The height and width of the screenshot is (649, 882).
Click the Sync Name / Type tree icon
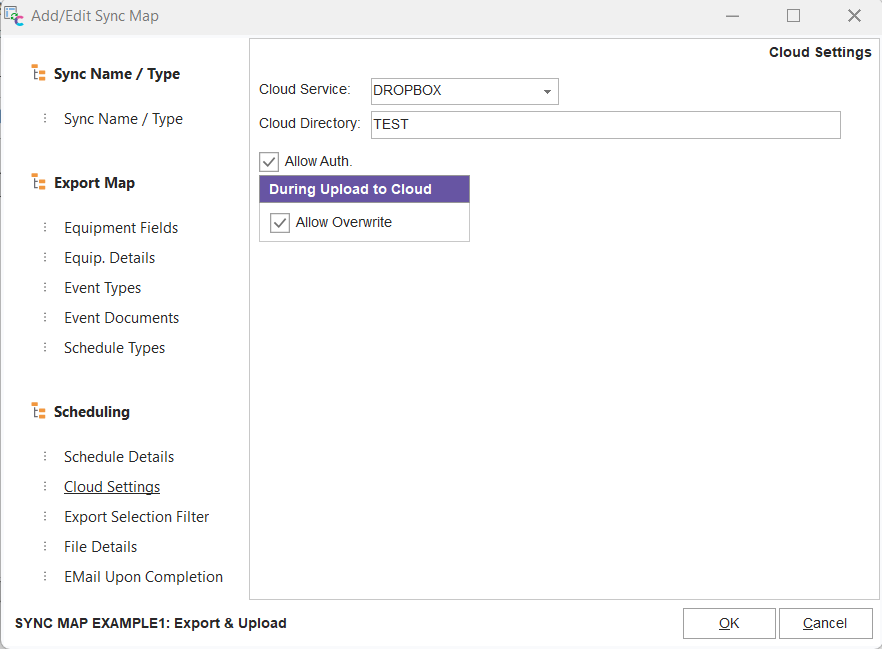click(x=39, y=74)
